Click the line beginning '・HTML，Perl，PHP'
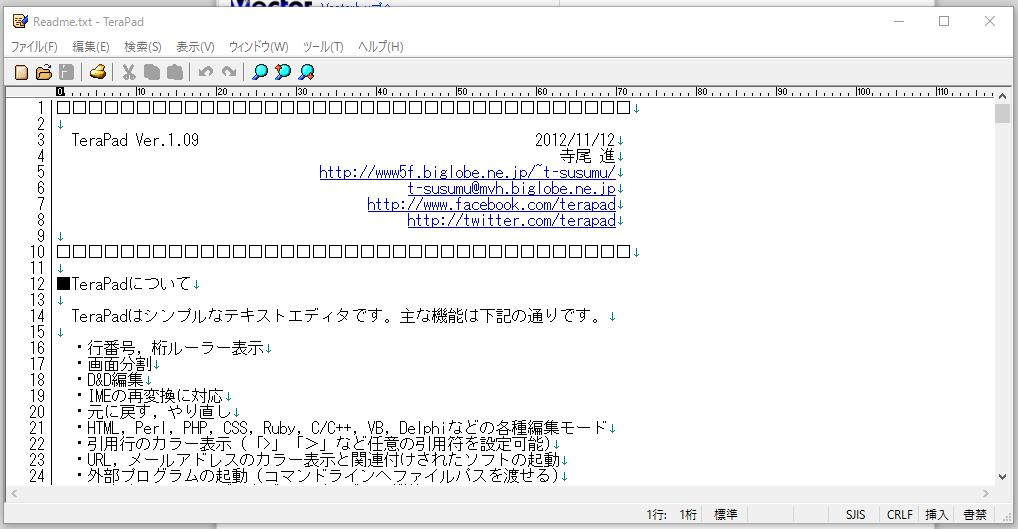 click(x=341, y=428)
